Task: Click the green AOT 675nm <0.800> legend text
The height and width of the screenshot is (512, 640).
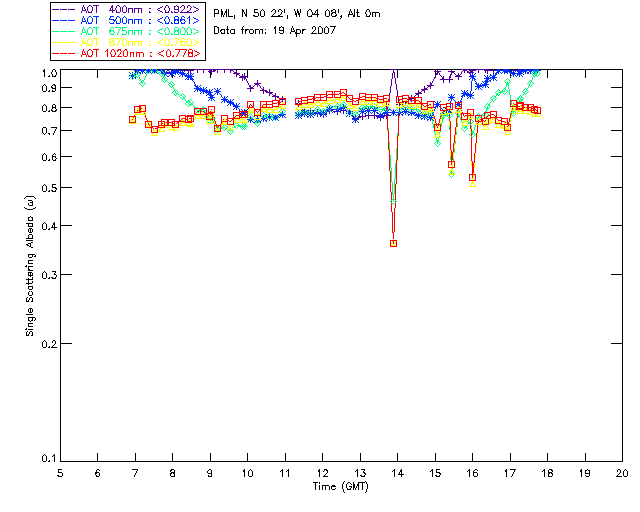Action: pos(140,31)
